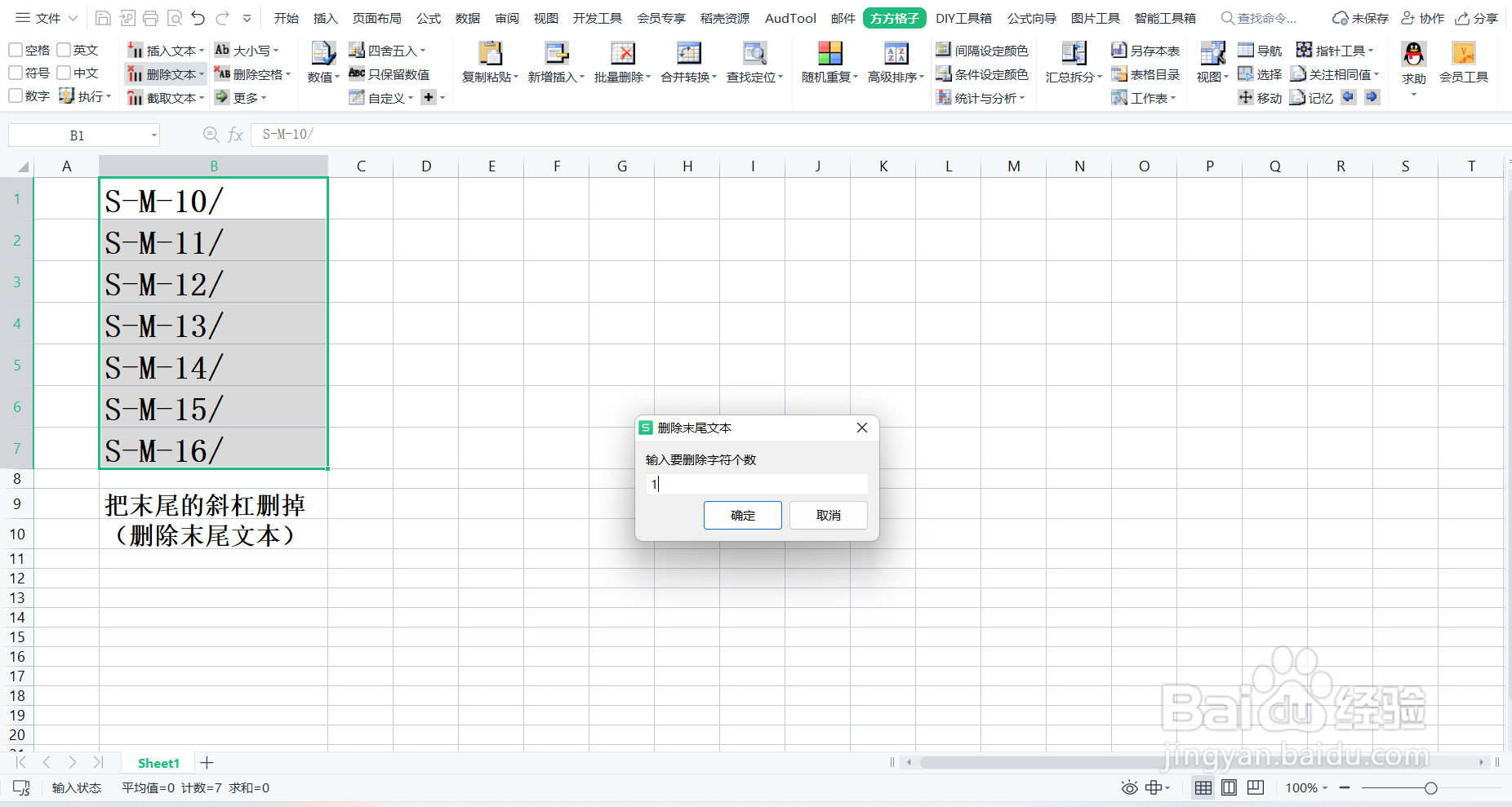
Task: Open the 文件 file menu
Action: point(47,18)
